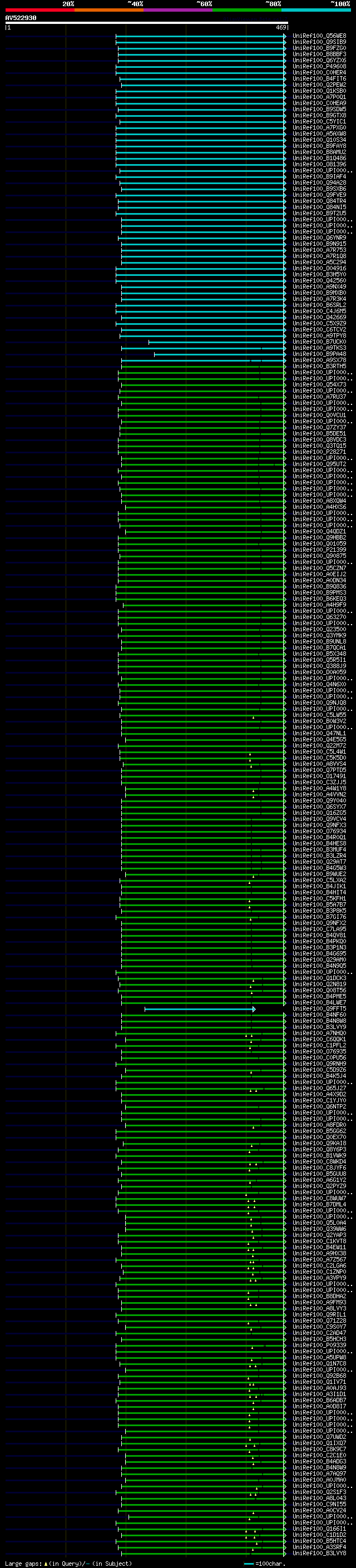Image resolution: width=356 pixels, height=1568 pixels.
Task: Click the 469 query end position label
Action: tap(280, 27)
